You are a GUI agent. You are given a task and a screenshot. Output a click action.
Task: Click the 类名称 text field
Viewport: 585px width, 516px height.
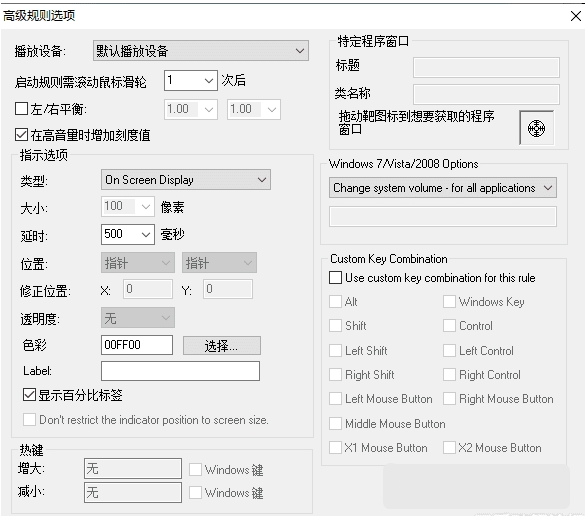[x=486, y=94]
